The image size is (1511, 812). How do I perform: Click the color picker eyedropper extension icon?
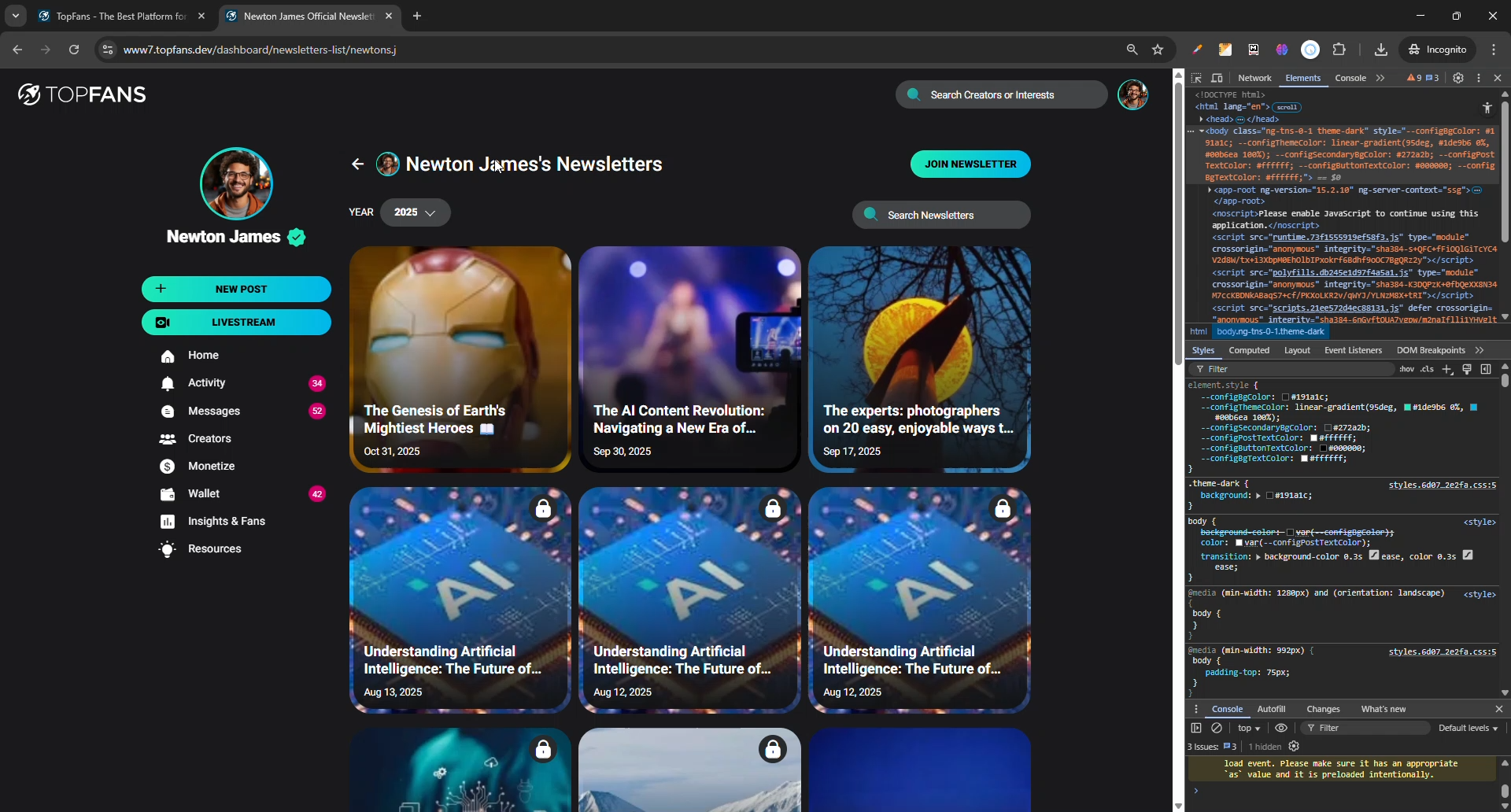1197,50
